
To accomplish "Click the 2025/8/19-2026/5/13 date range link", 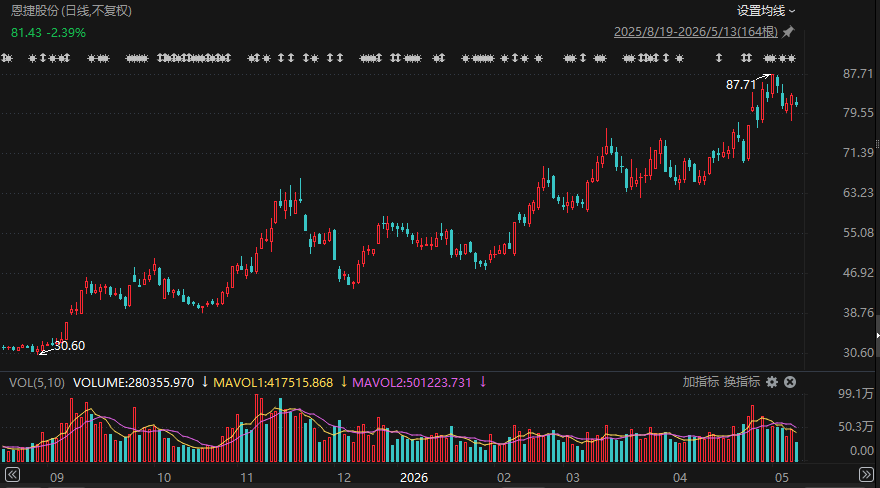I will click(x=695, y=32).
